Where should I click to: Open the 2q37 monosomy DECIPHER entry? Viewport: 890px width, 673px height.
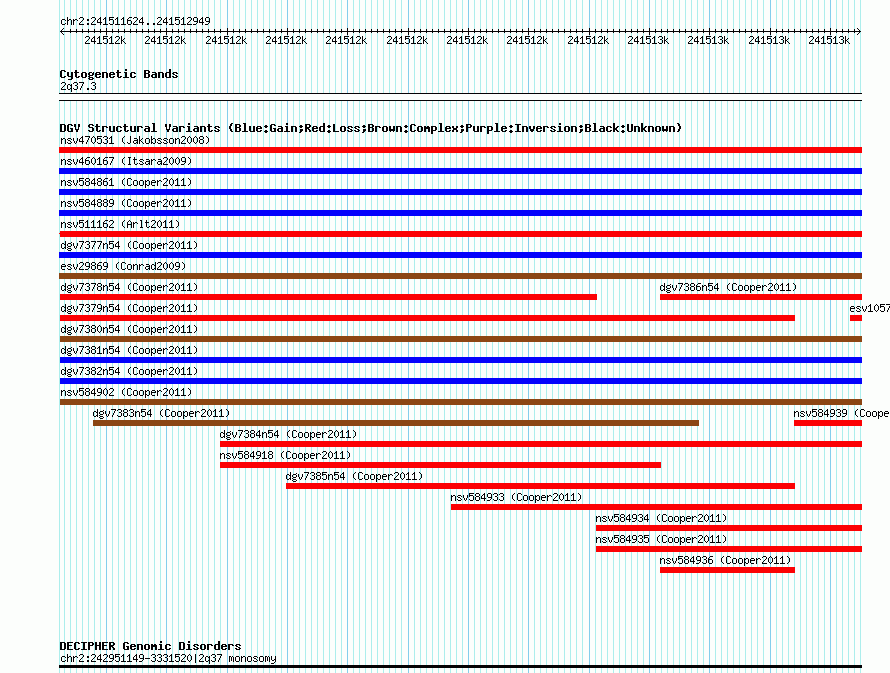click(168, 658)
